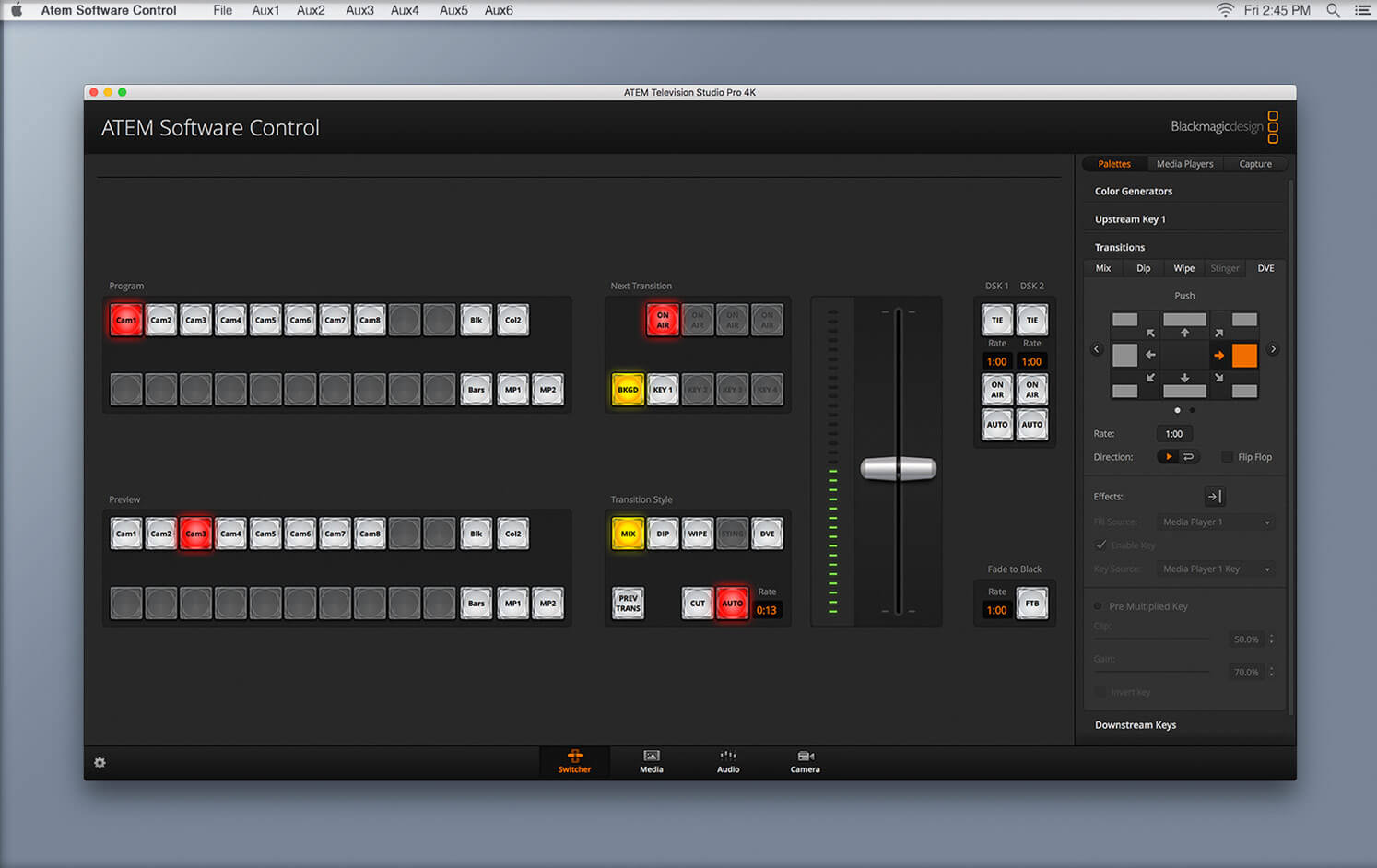Open the switcher settings gear
The image size is (1377, 868).
(100, 763)
